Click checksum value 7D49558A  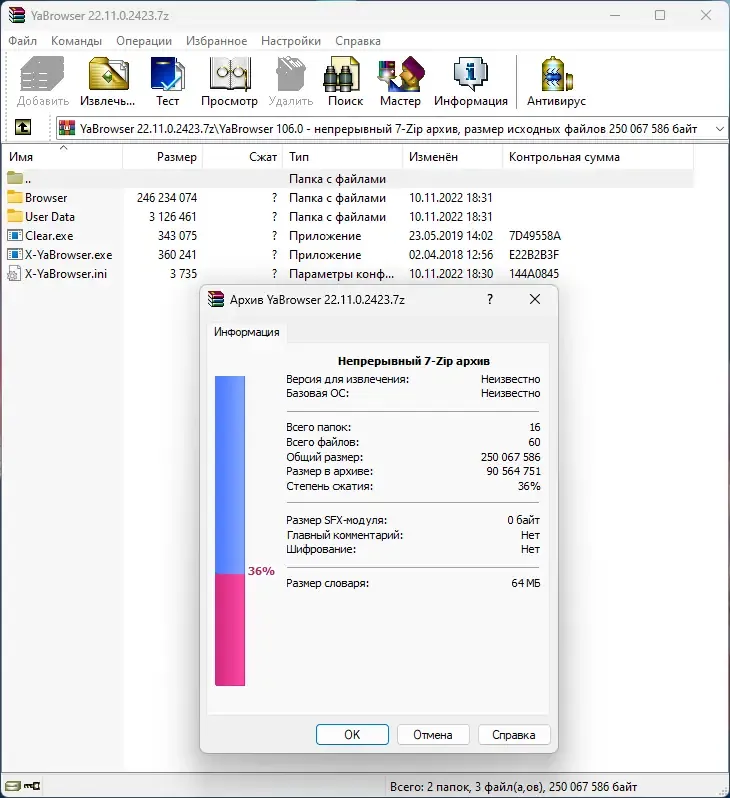(x=535, y=236)
